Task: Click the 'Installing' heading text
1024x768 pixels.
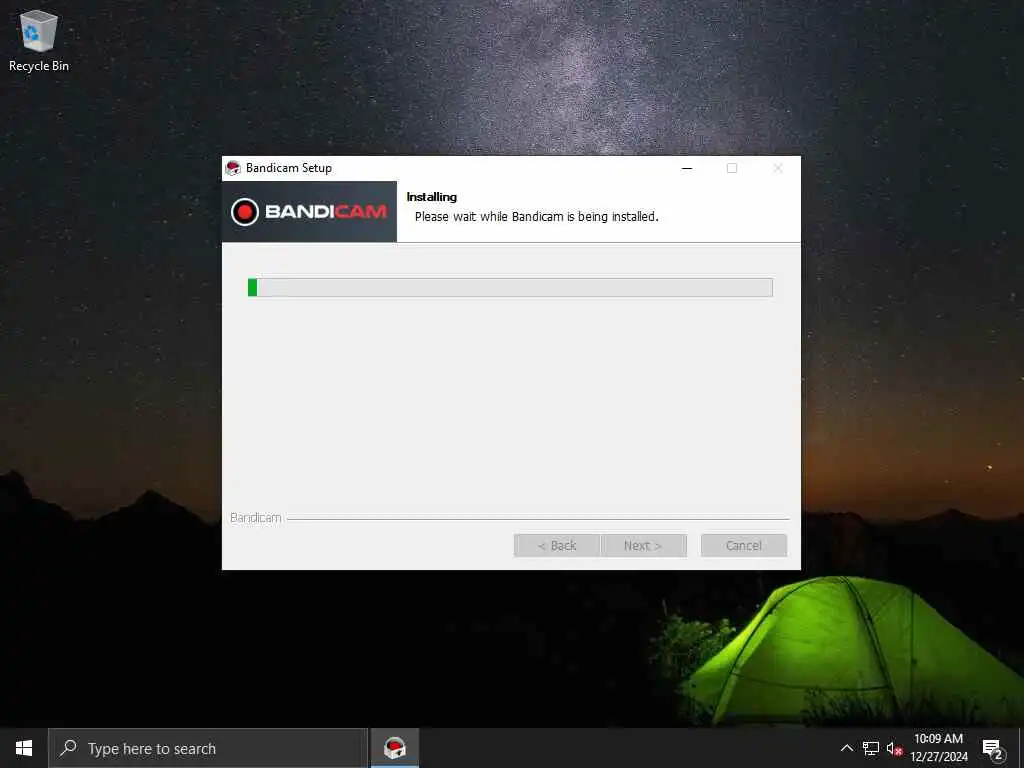Action: [432, 197]
